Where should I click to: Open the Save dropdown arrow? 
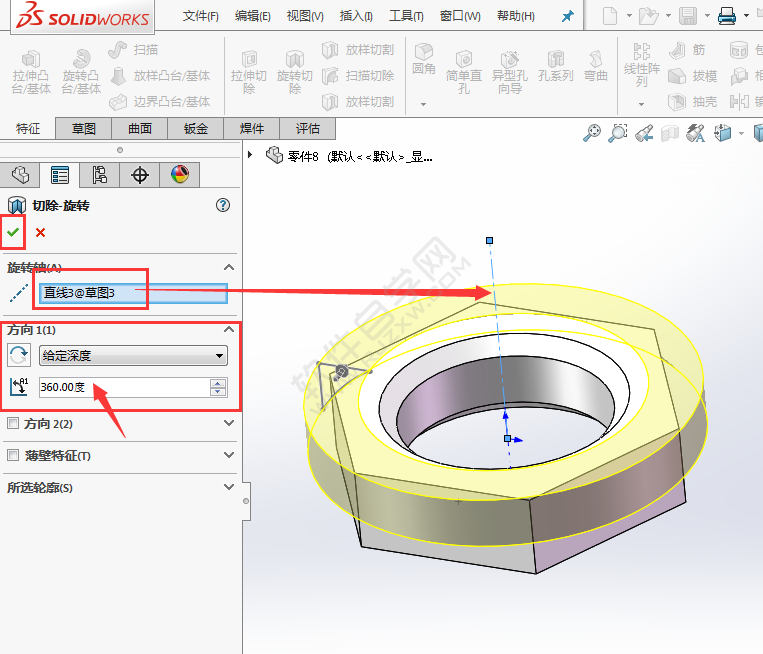707,16
